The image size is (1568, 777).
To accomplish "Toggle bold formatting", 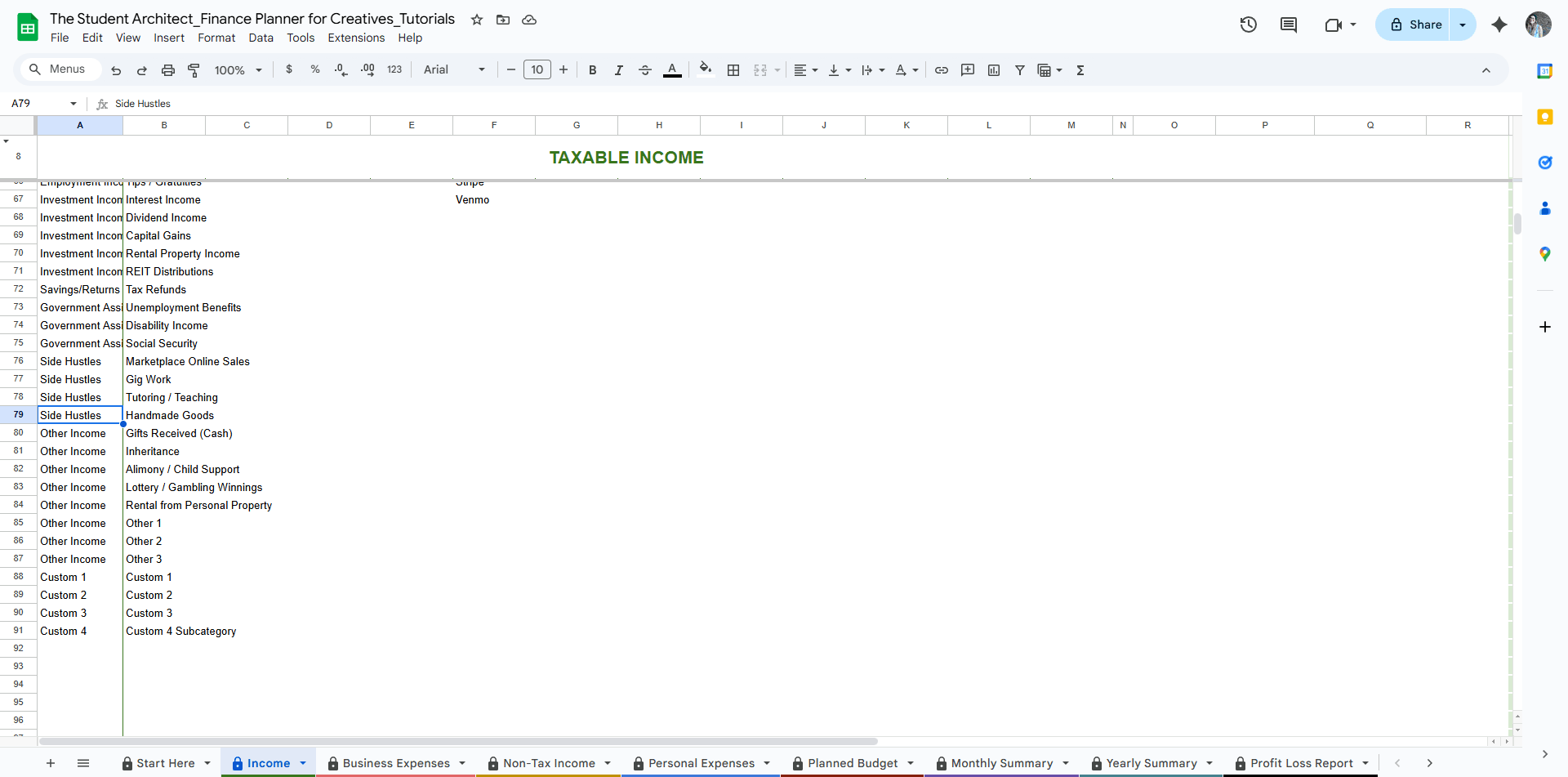I will [x=593, y=70].
